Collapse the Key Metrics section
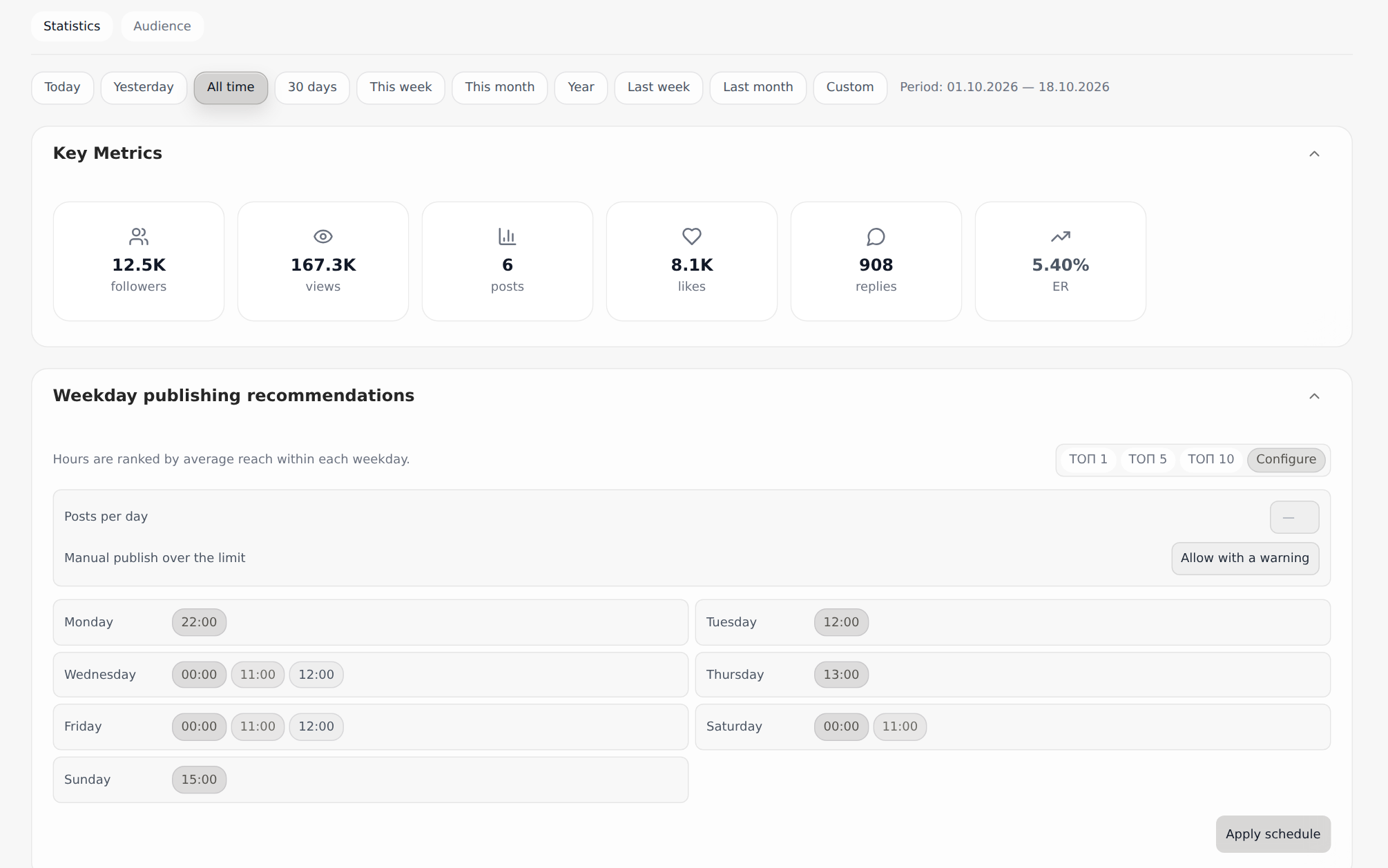The width and height of the screenshot is (1388, 868). pos(1314,154)
